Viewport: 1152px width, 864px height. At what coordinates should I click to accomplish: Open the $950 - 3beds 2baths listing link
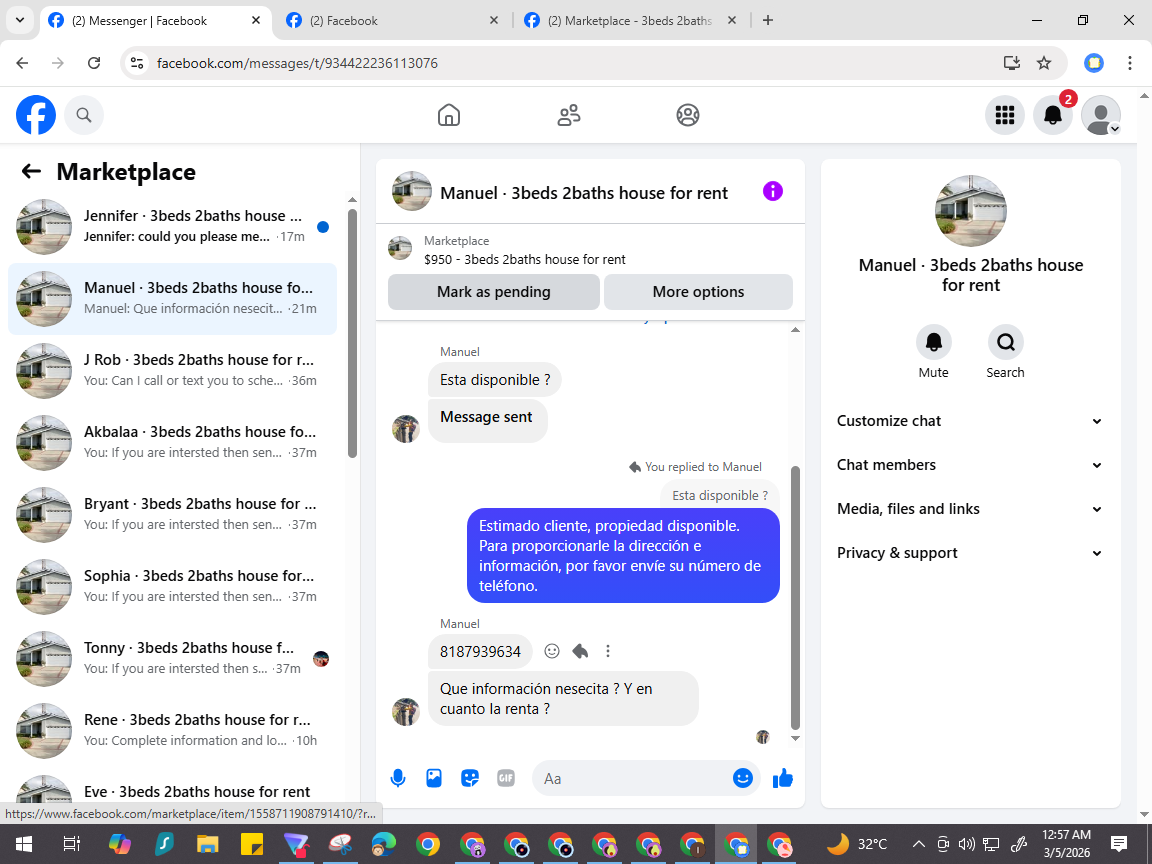coord(525,259)
